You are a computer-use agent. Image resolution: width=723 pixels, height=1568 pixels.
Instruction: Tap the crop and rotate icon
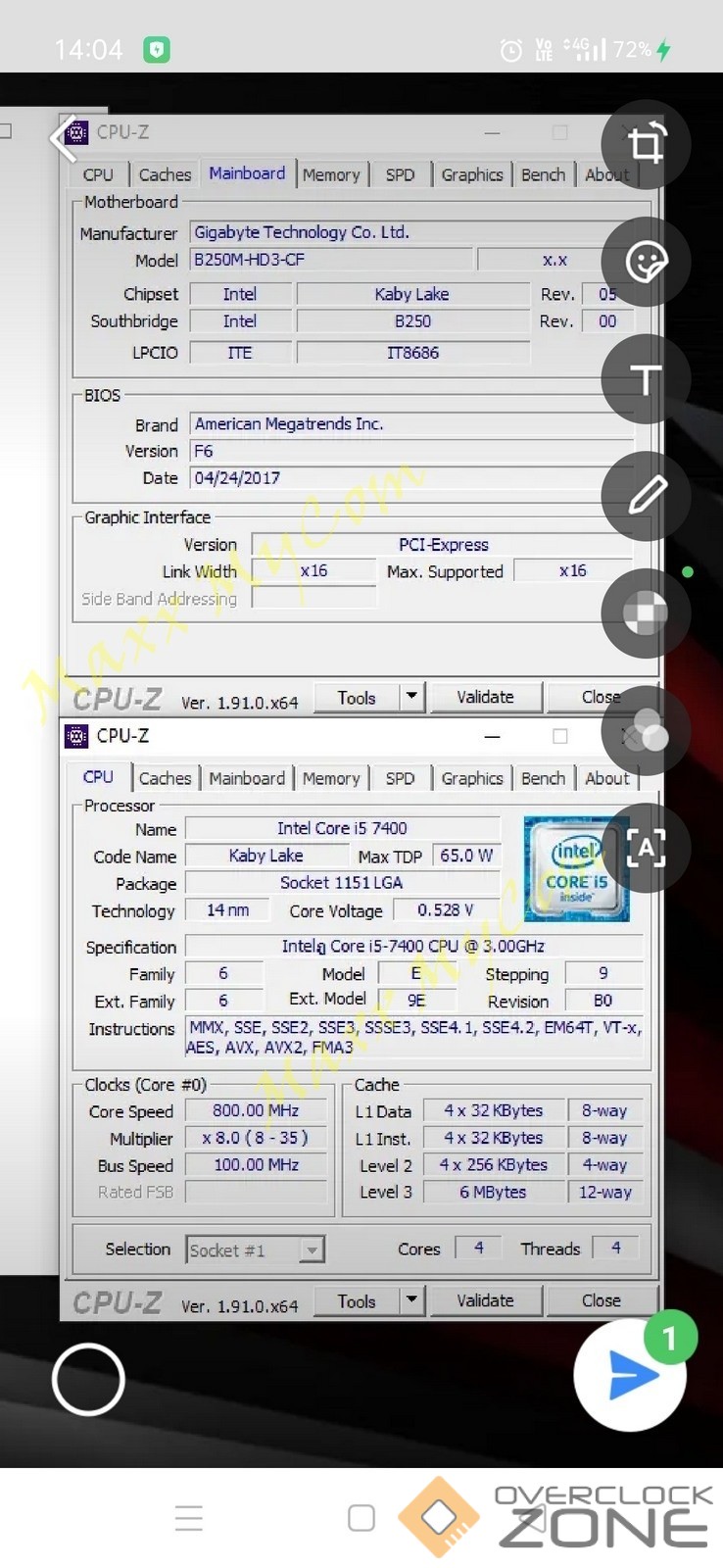click(646, 145)
